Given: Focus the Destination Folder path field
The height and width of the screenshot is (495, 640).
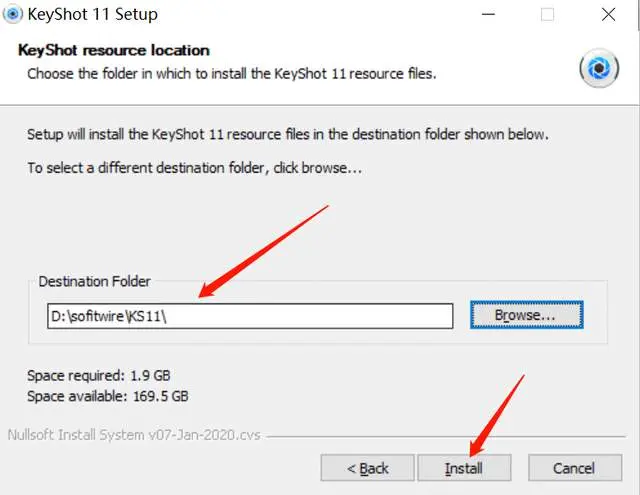Looking at the screenshot, I should 250,316.
